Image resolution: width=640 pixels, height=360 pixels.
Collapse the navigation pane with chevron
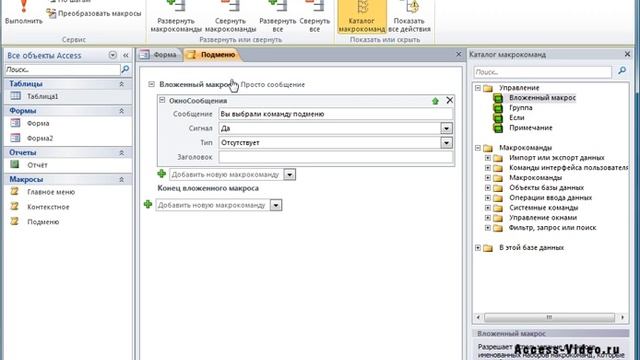coord(126,55)
